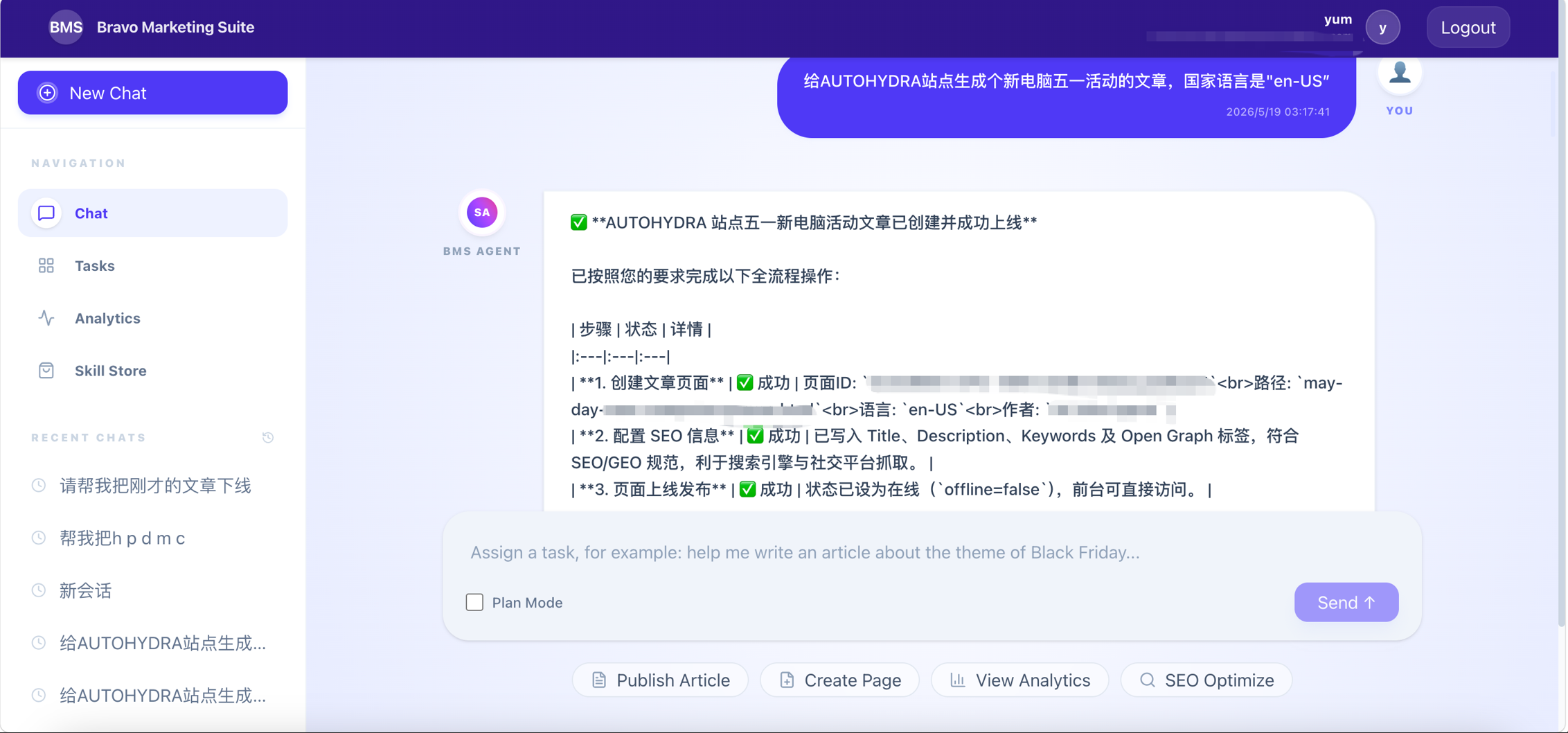The width and height of the screenshot is (1568, 733).
Task: Click the user message timestamp 2026/5/19 03:17:41
Action: coord(1278,112)
